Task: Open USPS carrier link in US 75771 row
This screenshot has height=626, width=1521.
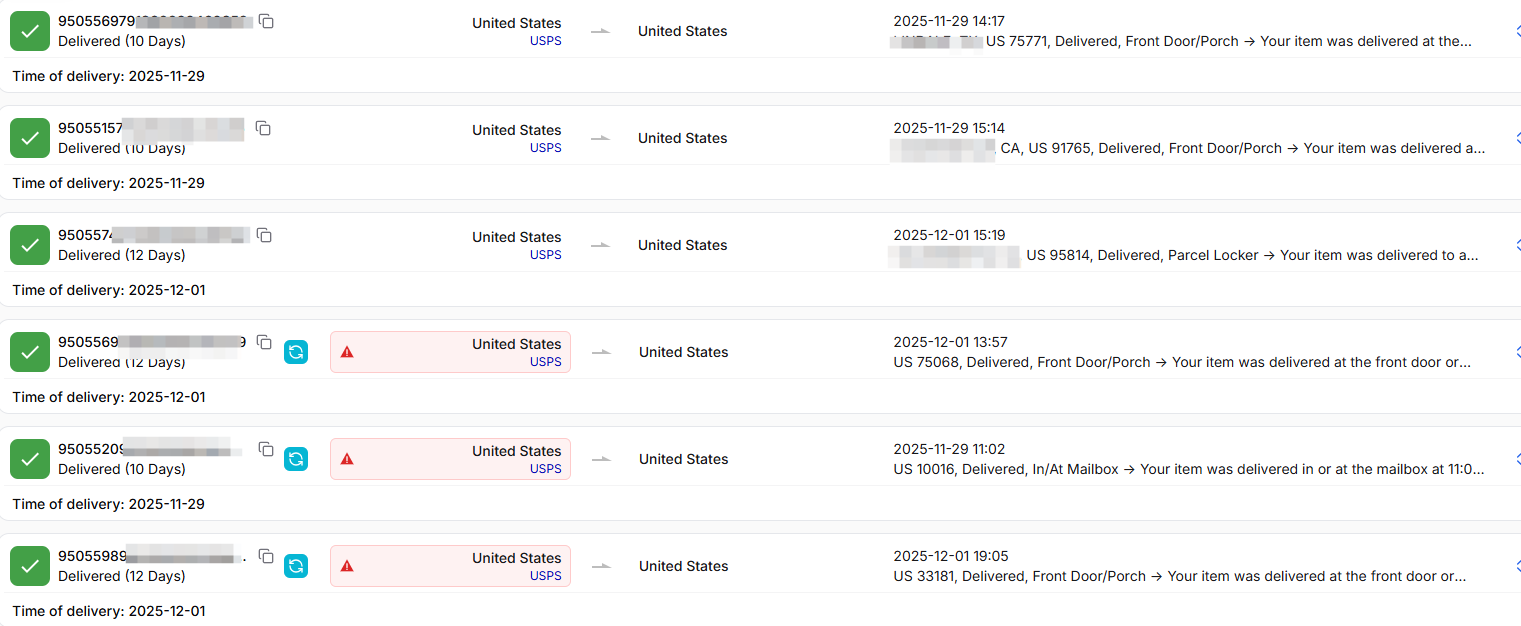Action: (545, 41)
